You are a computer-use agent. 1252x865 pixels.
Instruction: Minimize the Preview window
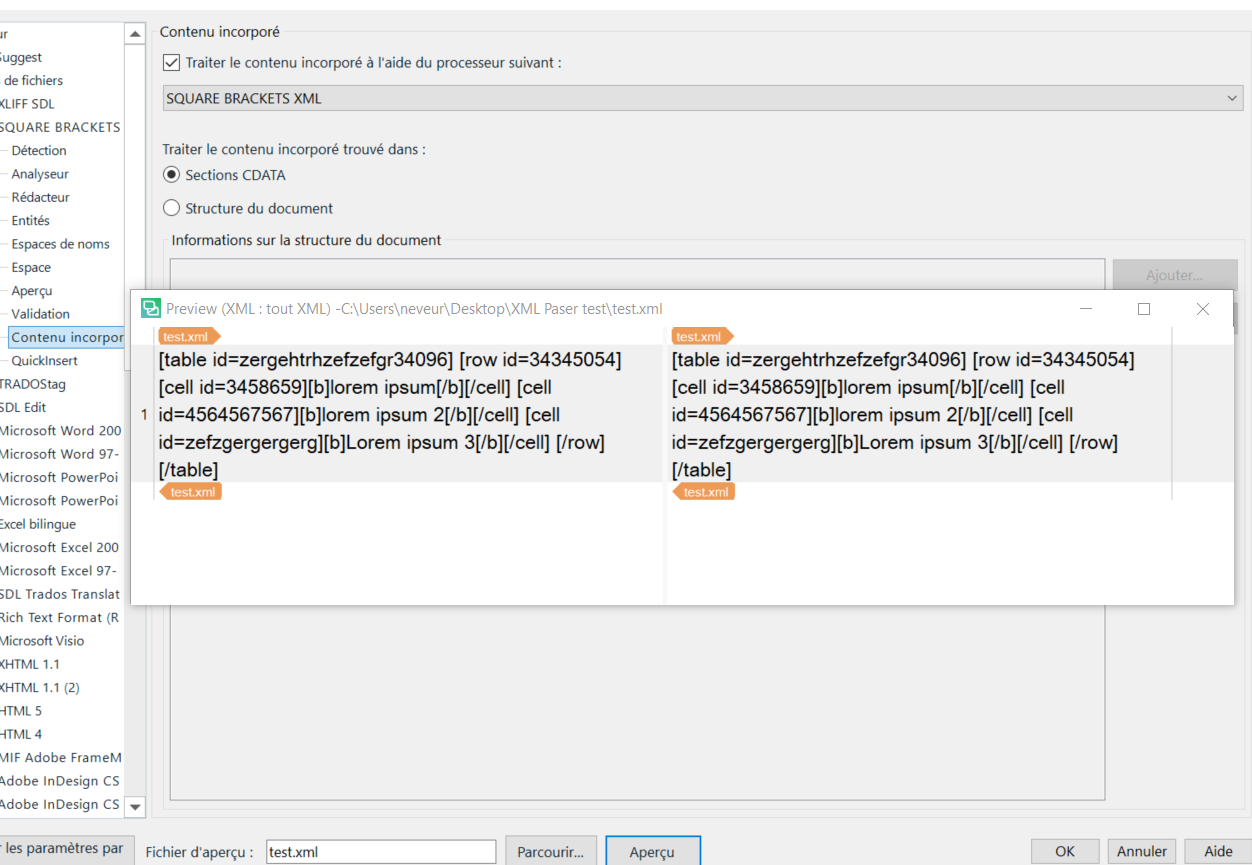pos(1086,309)
